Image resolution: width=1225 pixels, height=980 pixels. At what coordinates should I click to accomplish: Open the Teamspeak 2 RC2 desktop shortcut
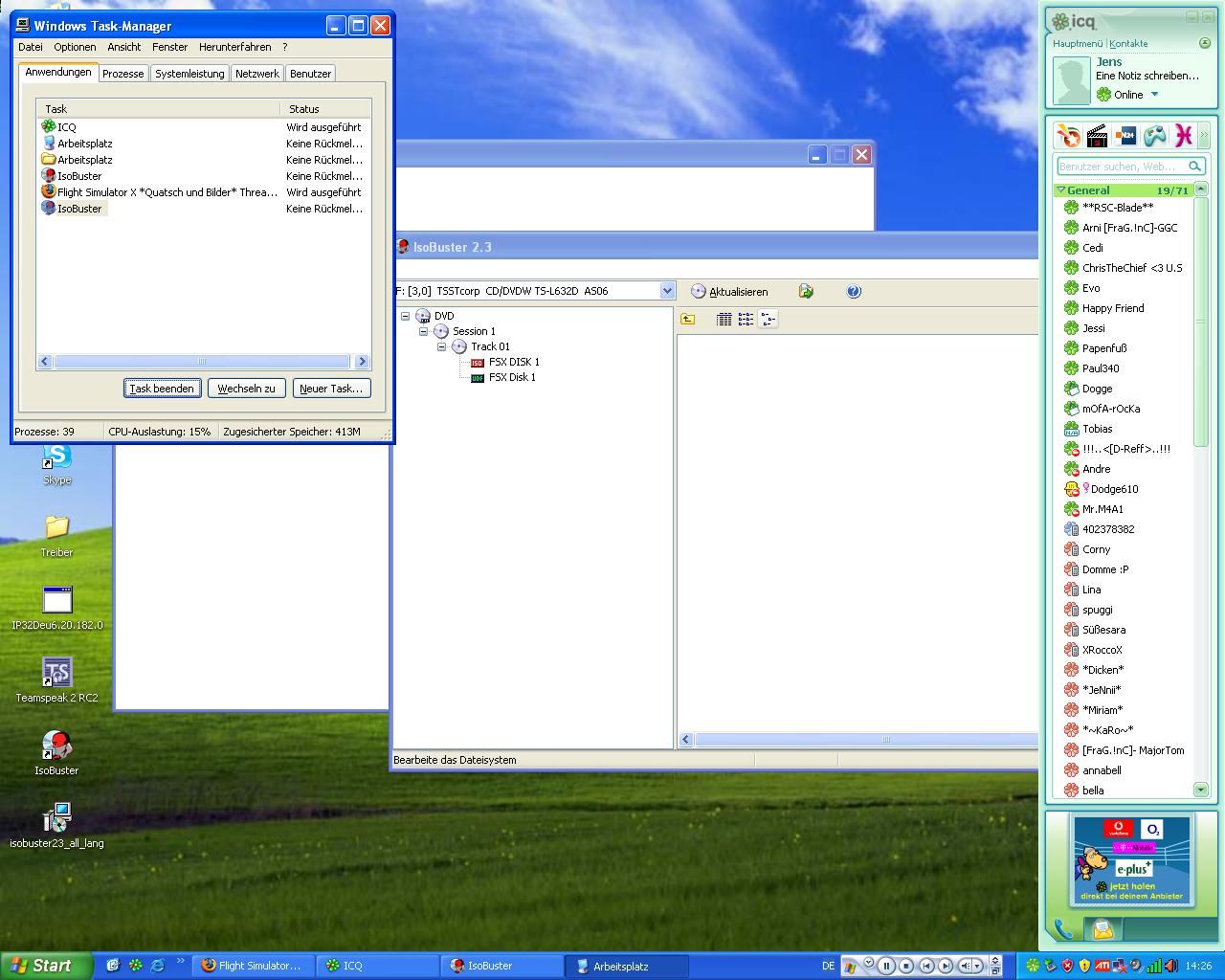[56, 681]
